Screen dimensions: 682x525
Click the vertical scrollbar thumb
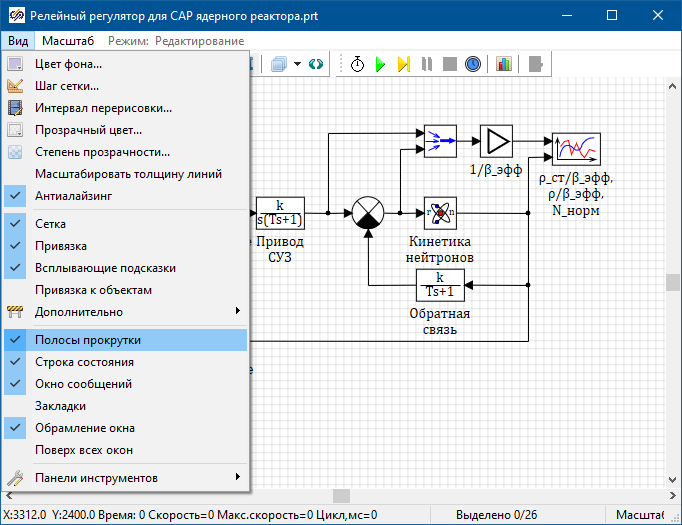pyautogui.click(x=674, y=282)
